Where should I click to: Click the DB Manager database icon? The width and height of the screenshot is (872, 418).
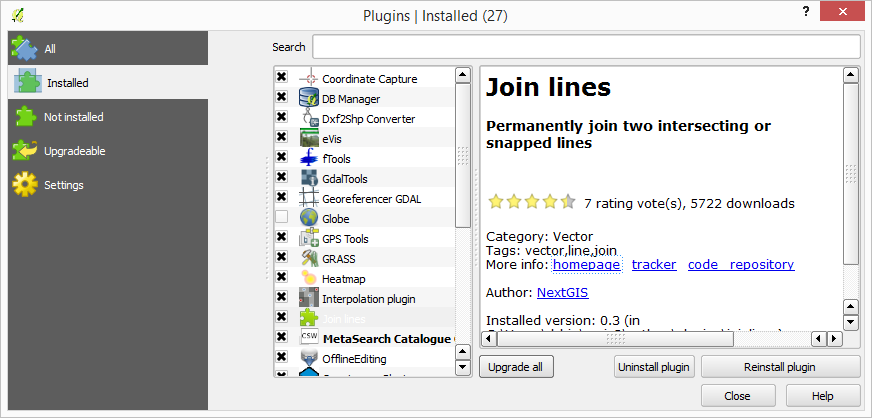tap(309, 99)
